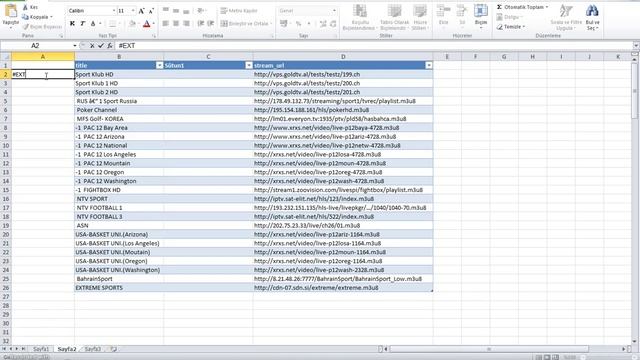
Task: Click the Kopyala copy button
Action: tap(37, 17)
